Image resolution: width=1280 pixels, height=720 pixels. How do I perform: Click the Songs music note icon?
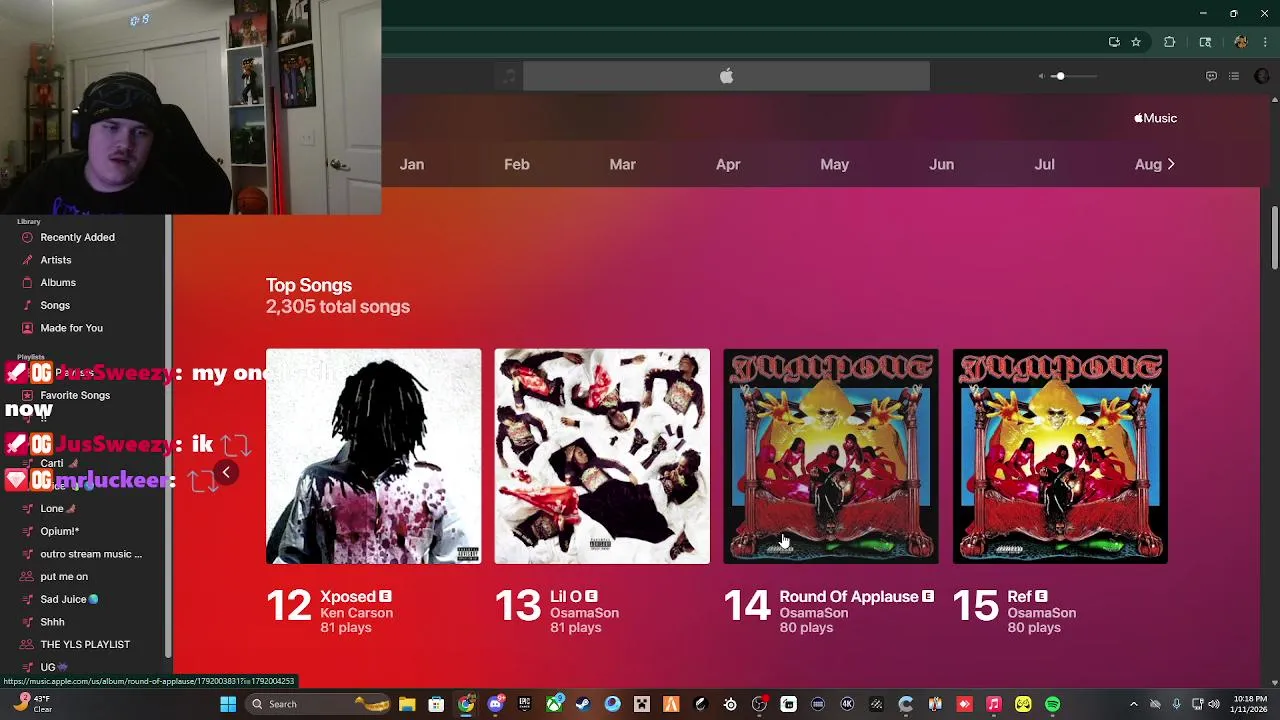[27, 305]
